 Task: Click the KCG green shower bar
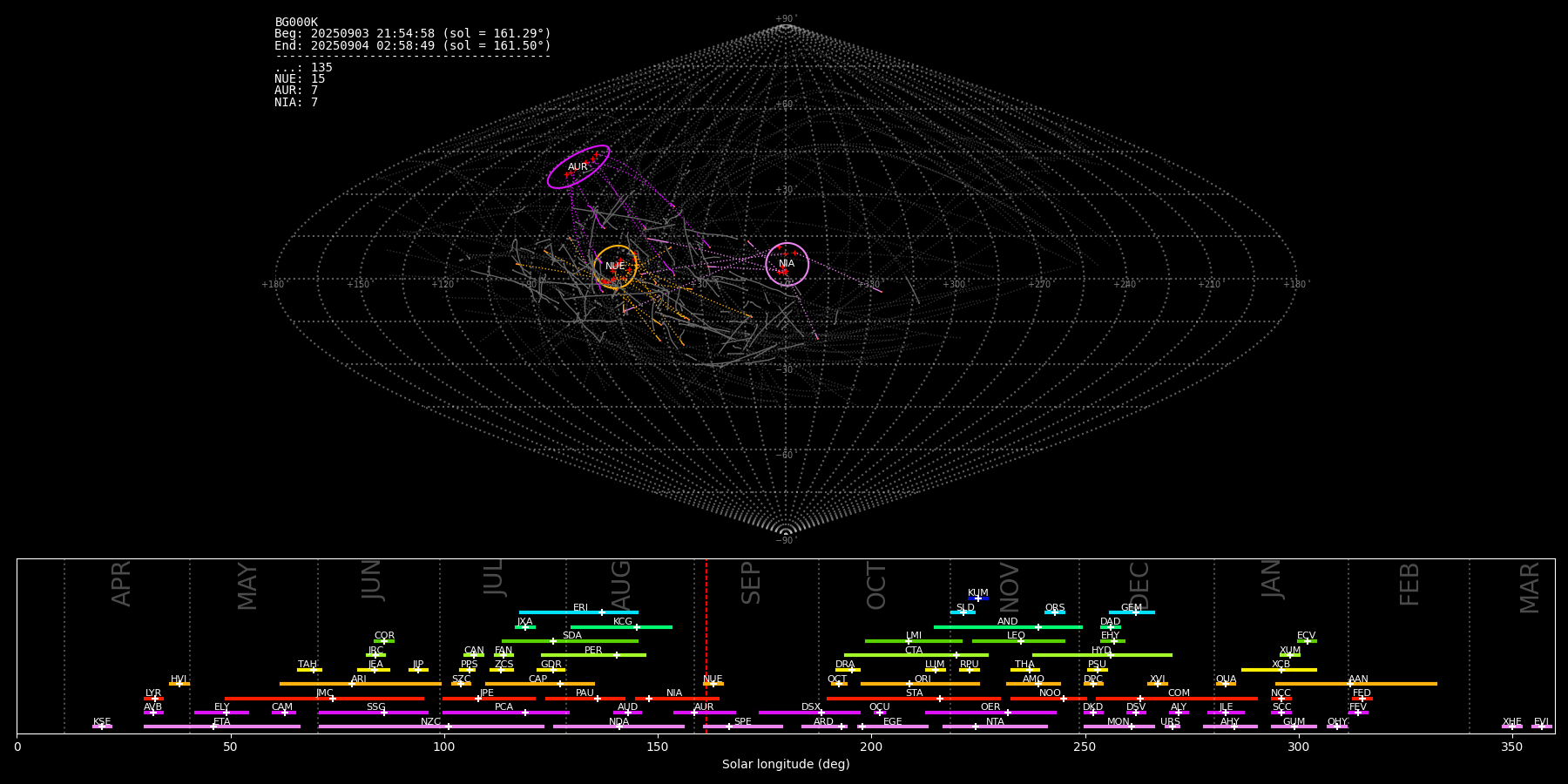pyautogui.click(x=621, y=626)
